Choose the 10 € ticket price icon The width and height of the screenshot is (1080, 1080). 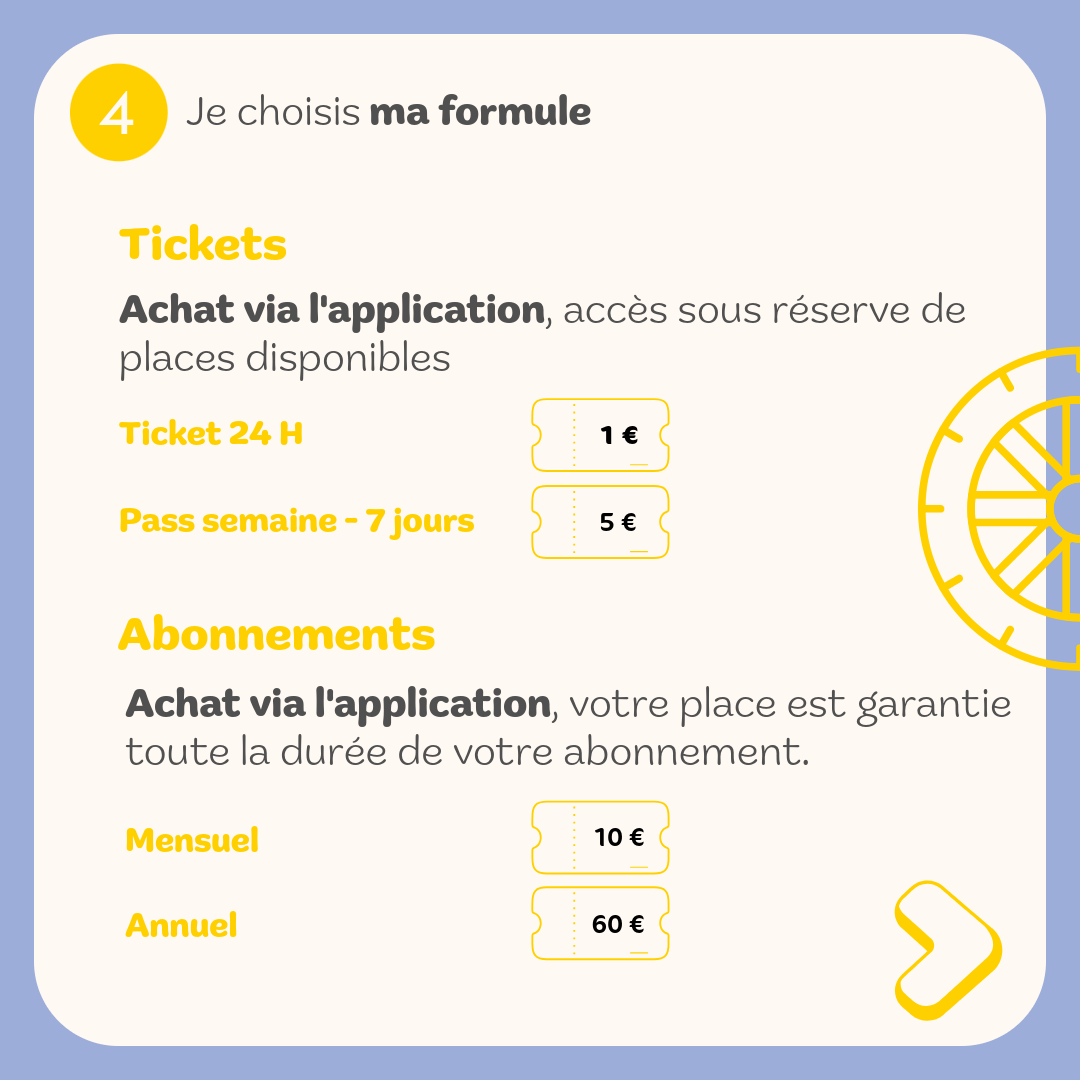coord(601,837)
